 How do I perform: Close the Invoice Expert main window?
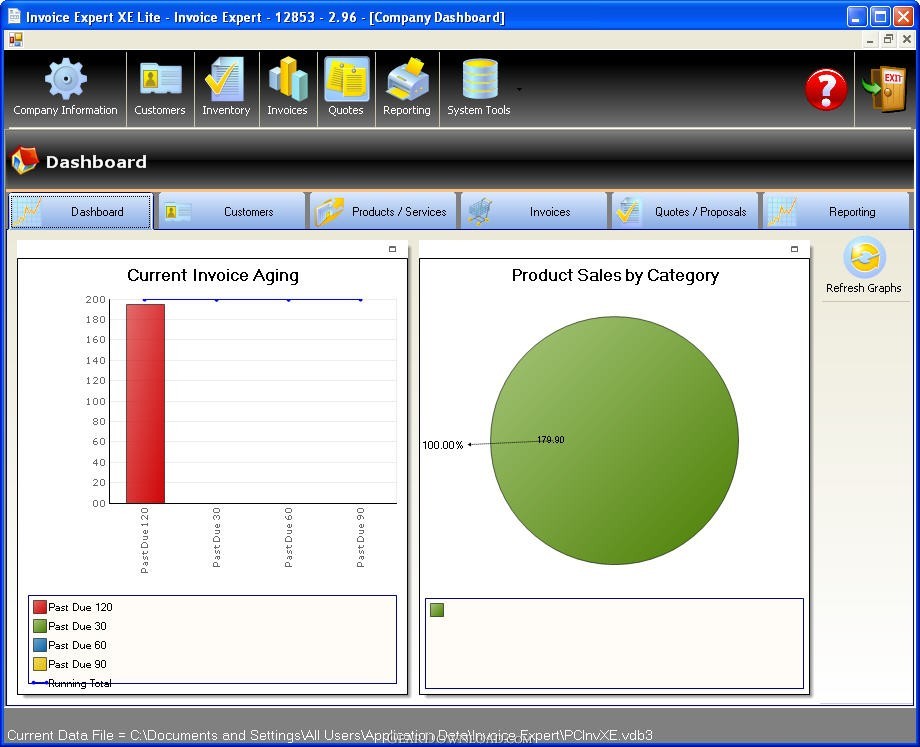pos(903,16)
